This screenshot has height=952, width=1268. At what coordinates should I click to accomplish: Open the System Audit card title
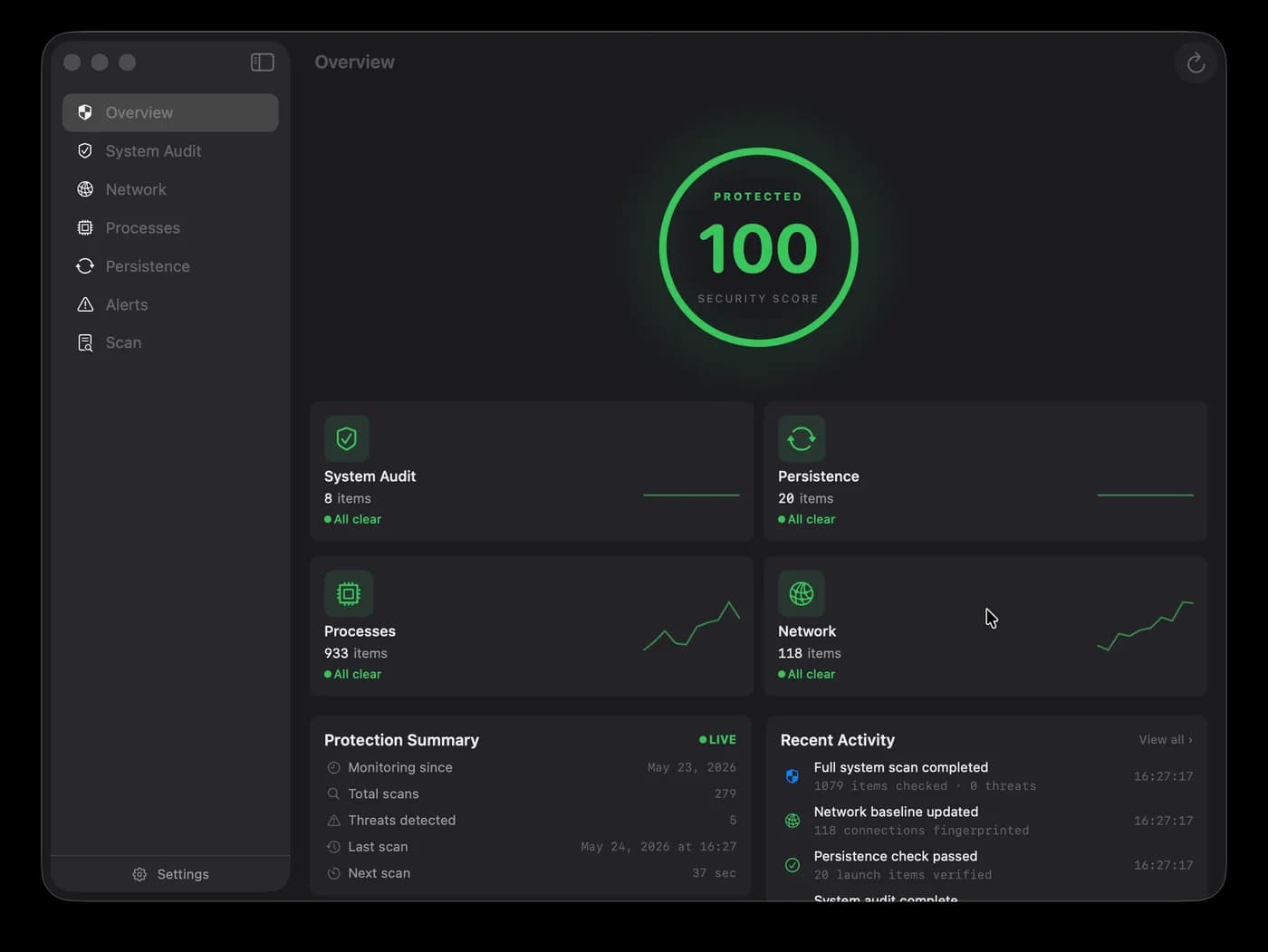pyautogui.click(x=370, y=476)
